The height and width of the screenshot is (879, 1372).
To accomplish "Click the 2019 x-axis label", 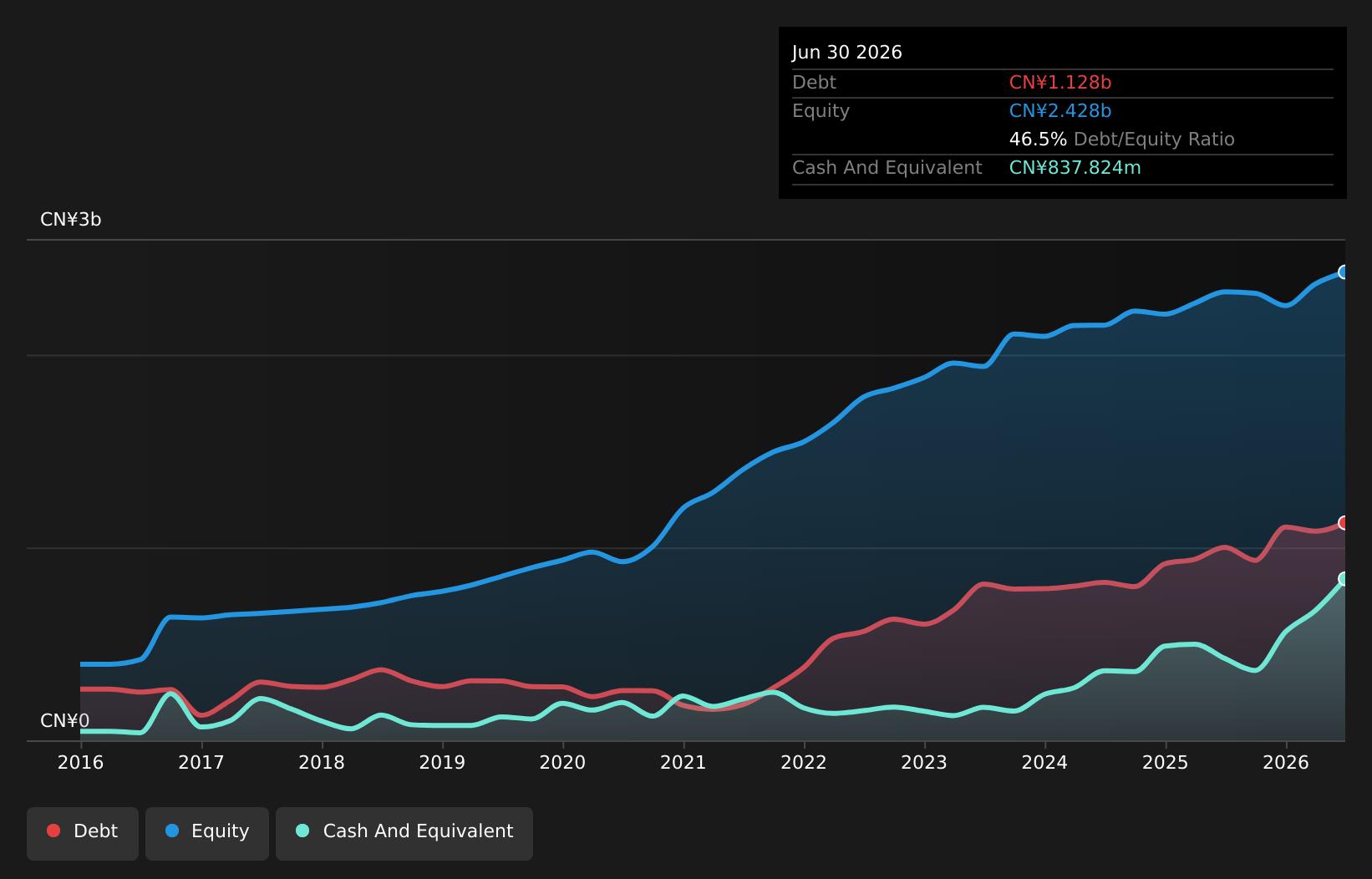I will pyautogui.click(x=442, y=762).
